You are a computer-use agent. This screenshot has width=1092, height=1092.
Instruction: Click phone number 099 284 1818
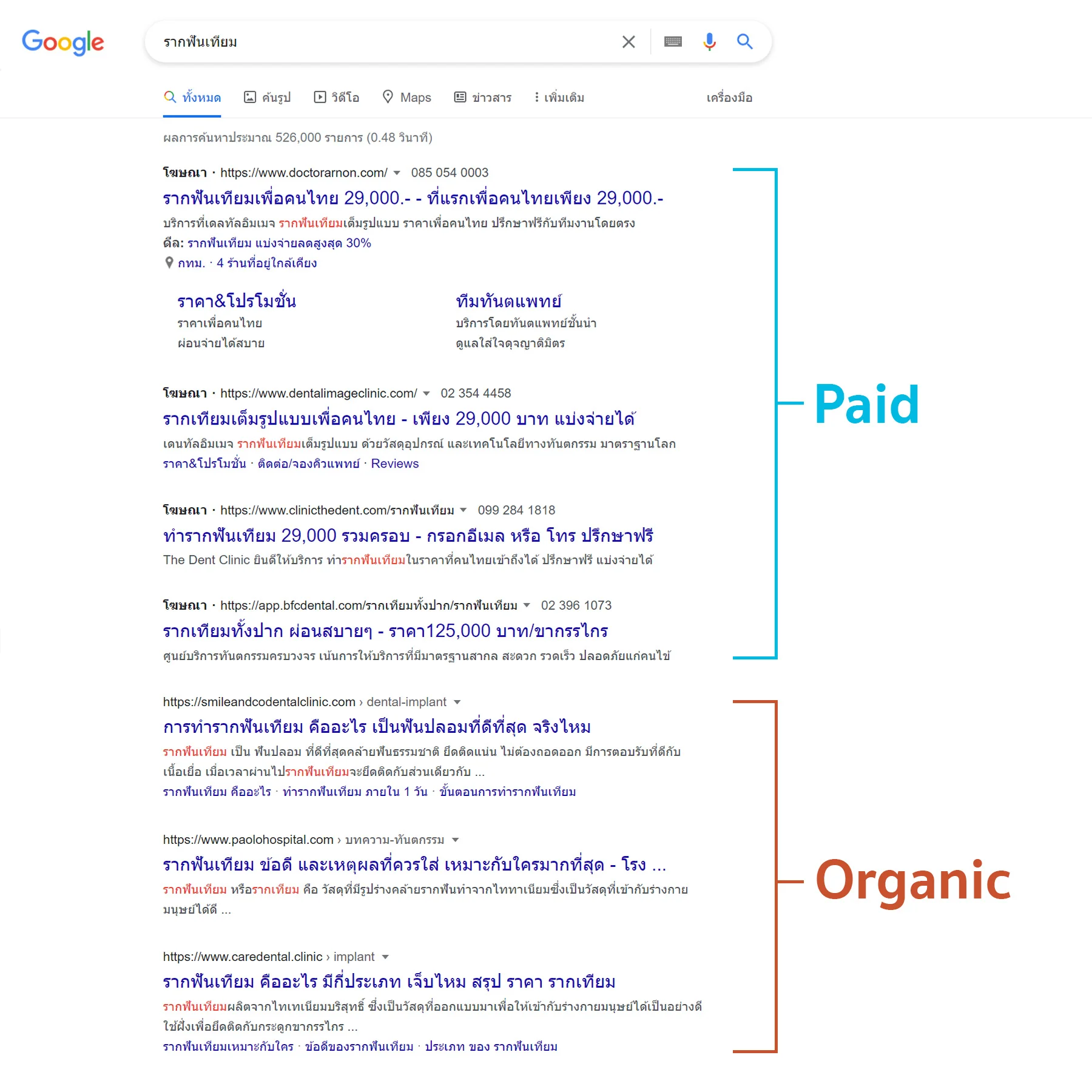pos(516,510)
